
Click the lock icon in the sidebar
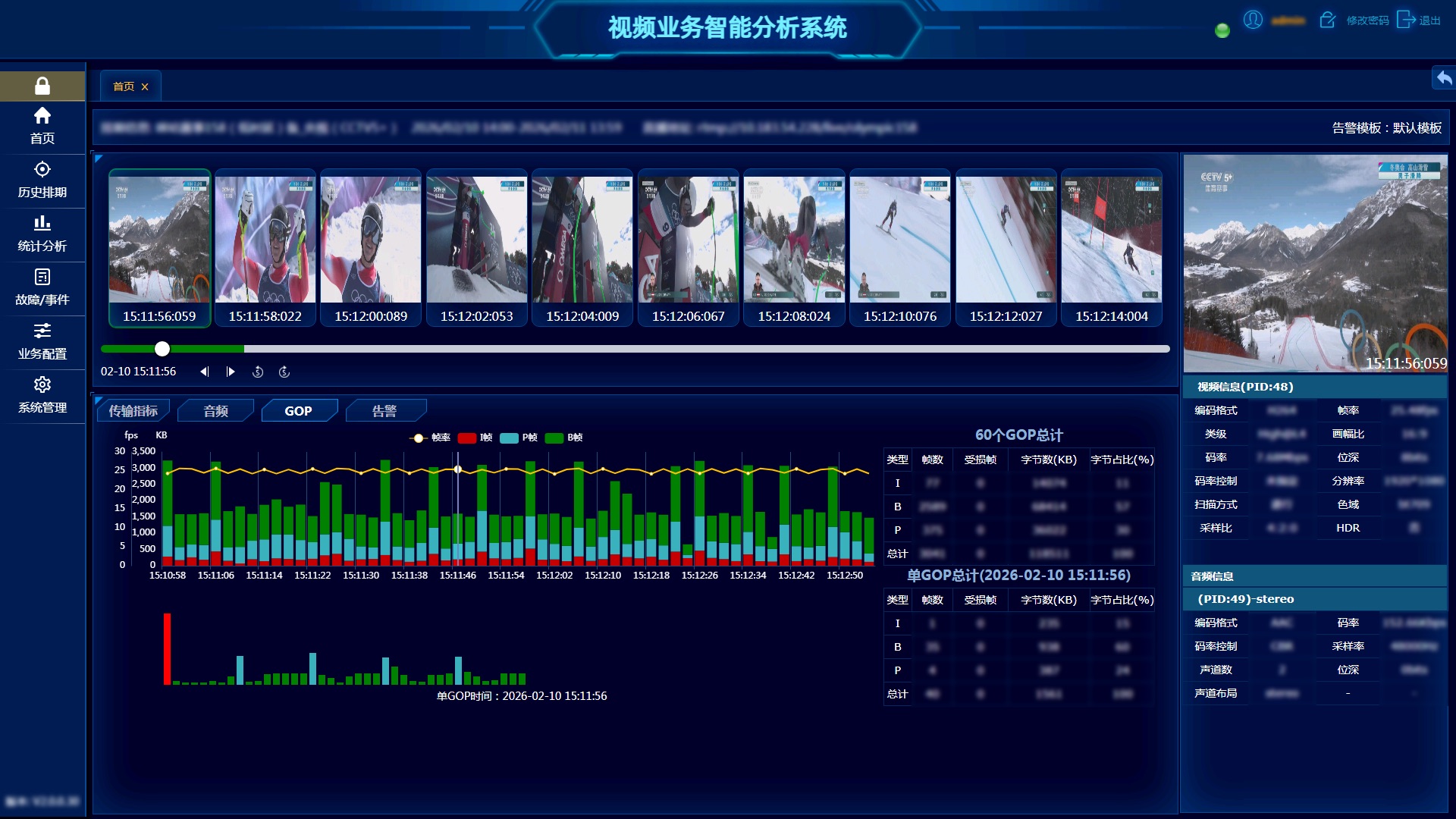coord(42,86)
